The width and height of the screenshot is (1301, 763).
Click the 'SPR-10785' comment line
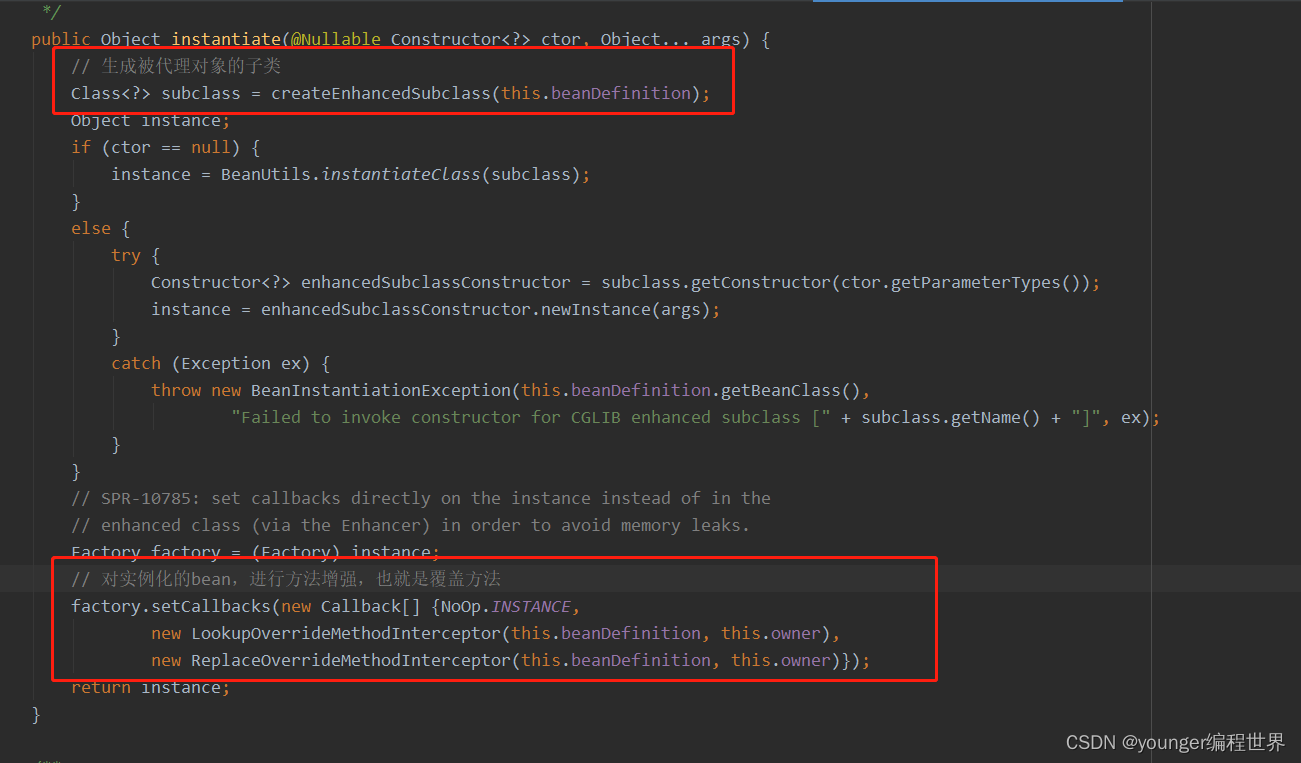pyautogui.click(x=421, y=498)
